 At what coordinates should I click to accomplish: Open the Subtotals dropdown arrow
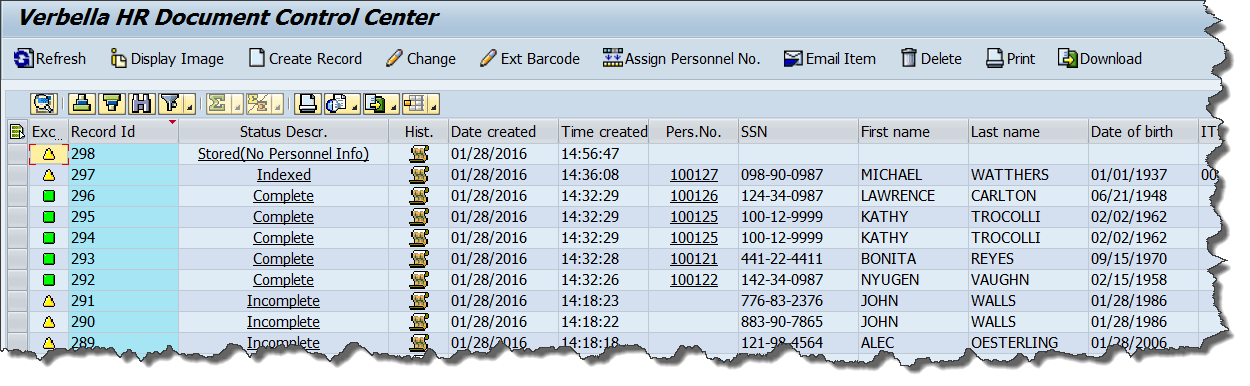pos(277,103)
